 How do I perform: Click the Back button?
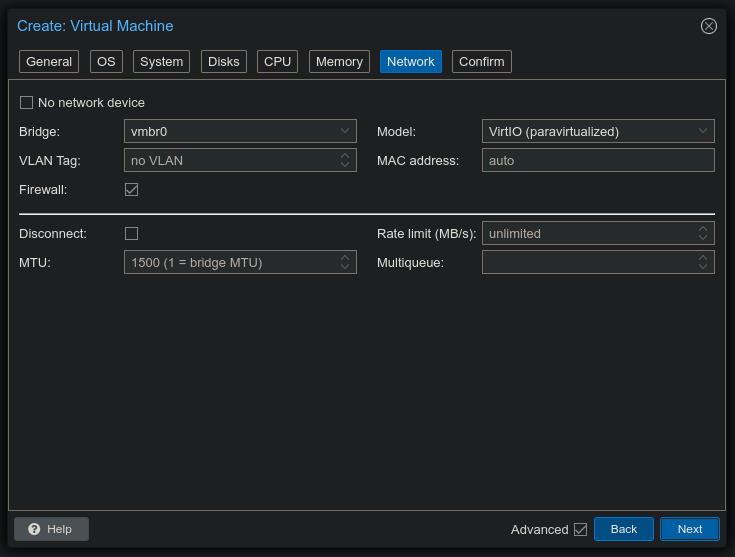623,529
